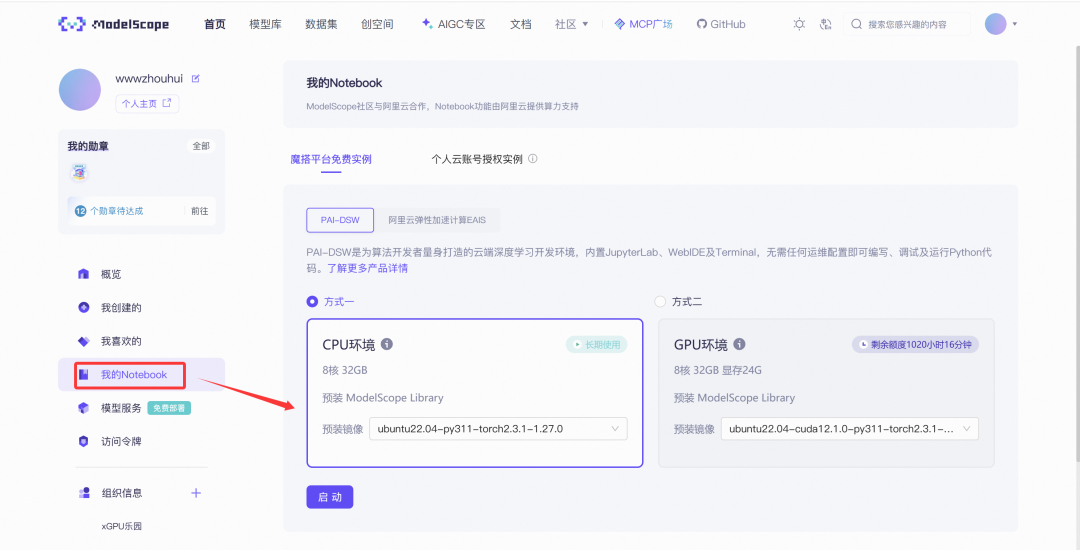Screen dimensions: 1080x550
Task: Select the CPU环境 card
Action: [x=475, y=393]
